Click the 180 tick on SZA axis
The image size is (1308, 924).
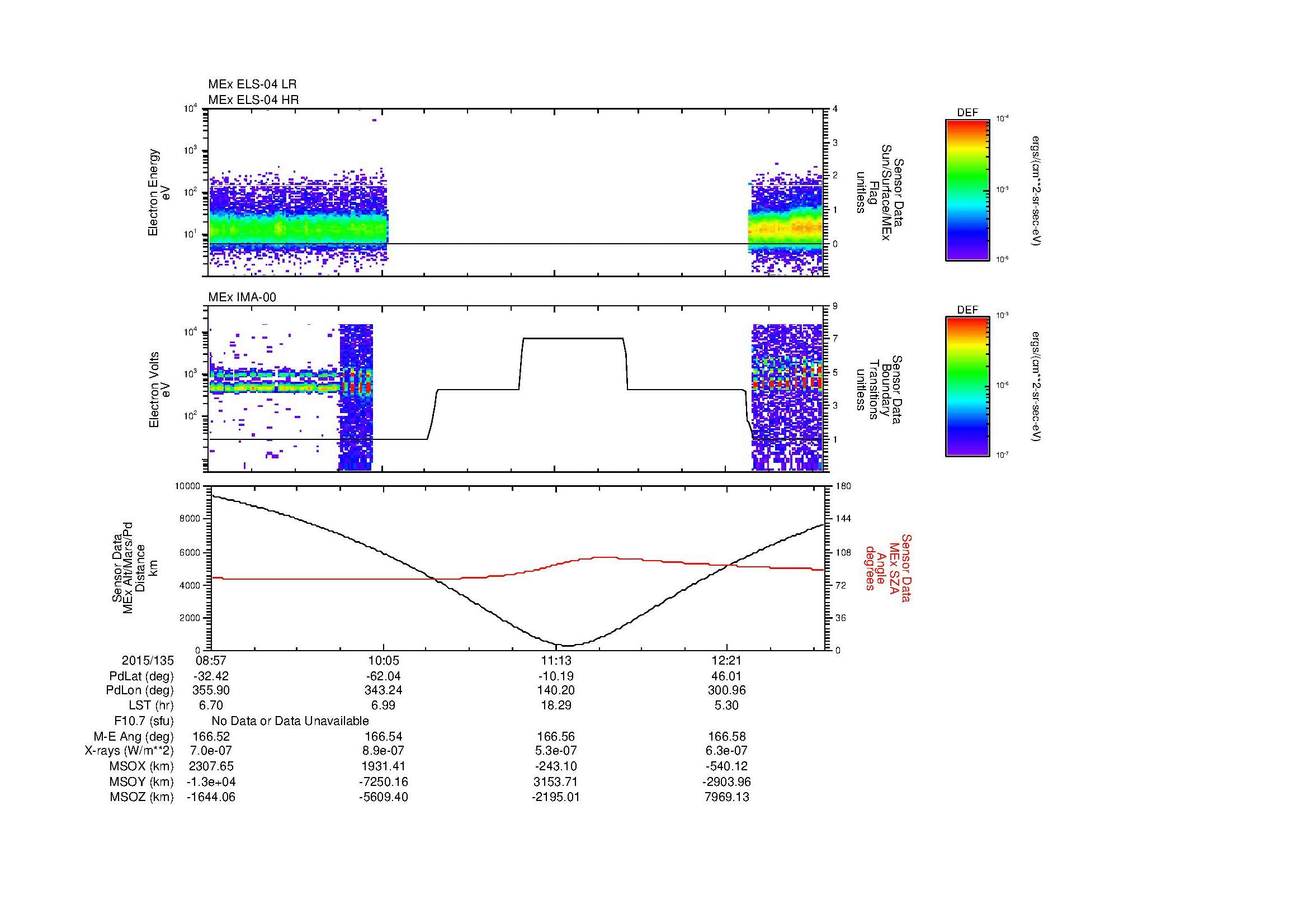tap(843, 486)
